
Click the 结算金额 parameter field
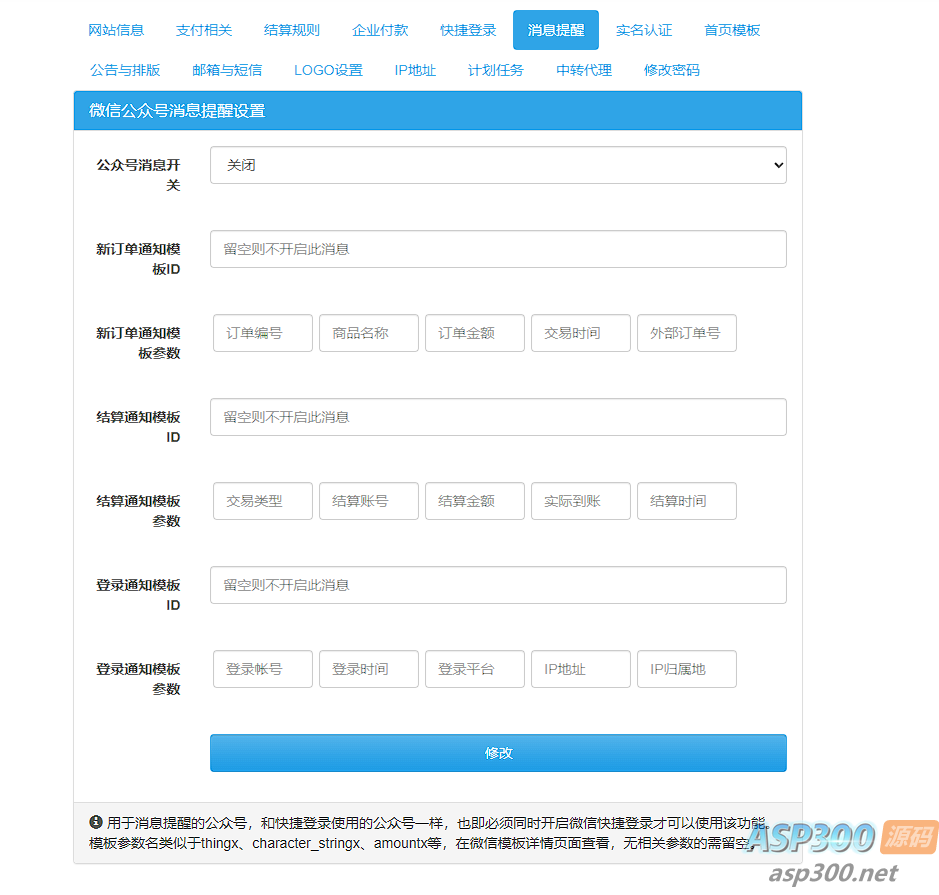474,501
